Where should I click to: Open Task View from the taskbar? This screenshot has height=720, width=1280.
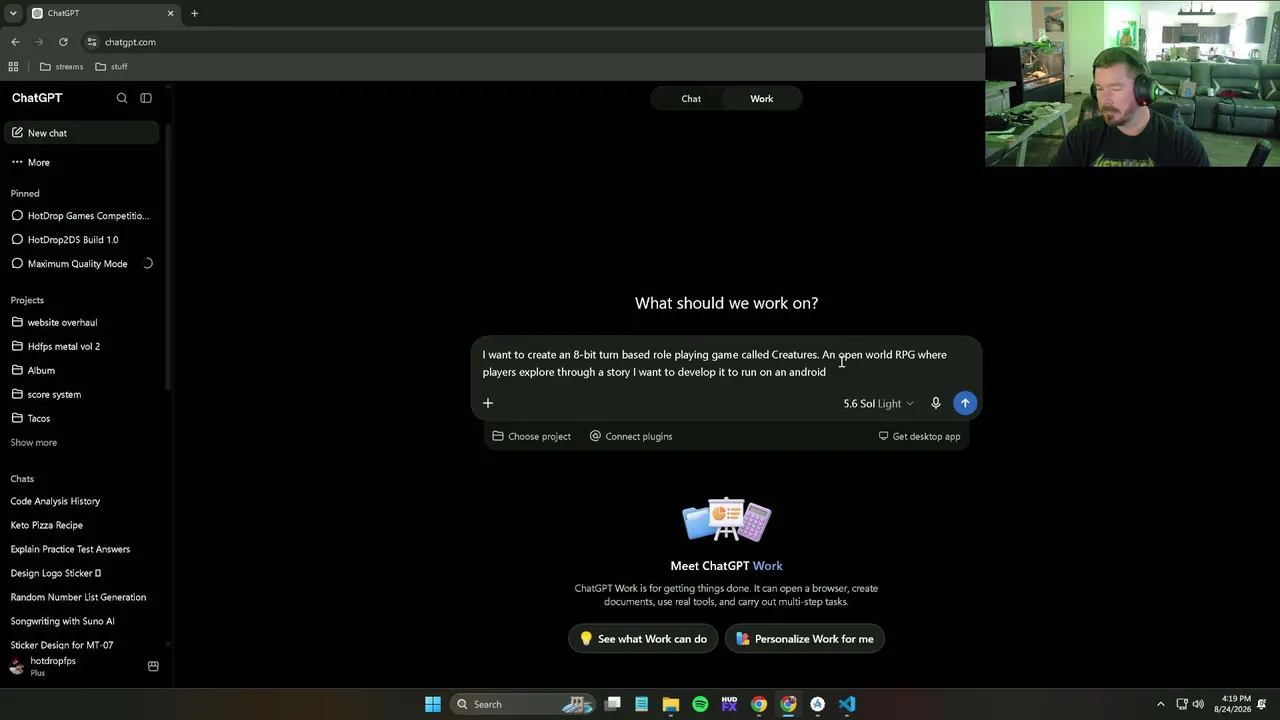(x=613, y=704)
